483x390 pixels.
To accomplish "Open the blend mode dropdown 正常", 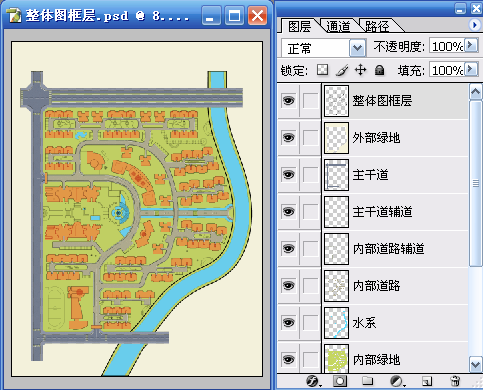I will coord(324,48).
